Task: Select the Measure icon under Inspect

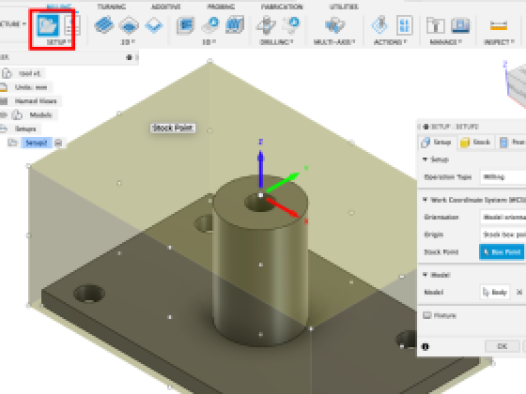Action: [x=498, y=25]
